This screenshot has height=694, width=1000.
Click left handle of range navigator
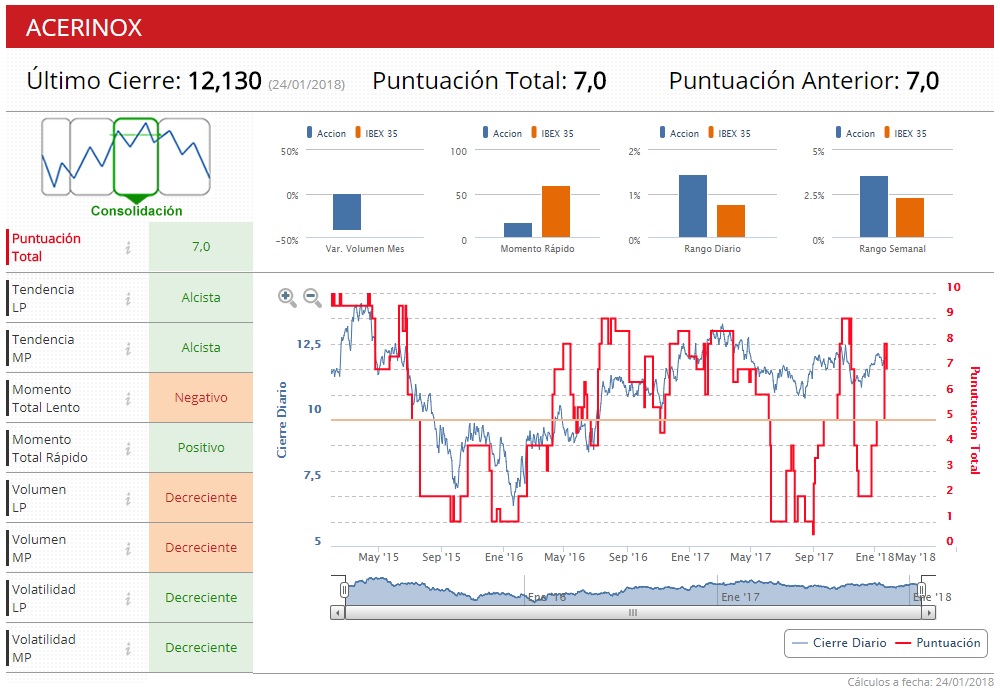click(344, 589)
